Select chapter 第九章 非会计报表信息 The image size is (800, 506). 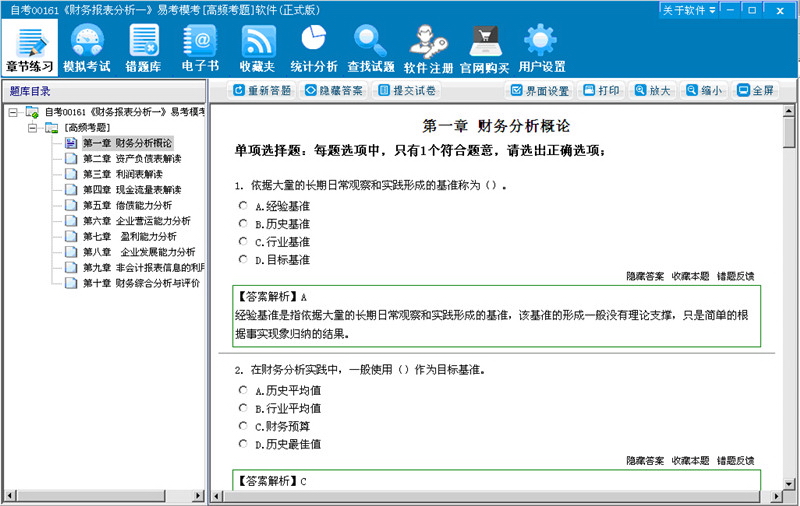coord(143,267)
